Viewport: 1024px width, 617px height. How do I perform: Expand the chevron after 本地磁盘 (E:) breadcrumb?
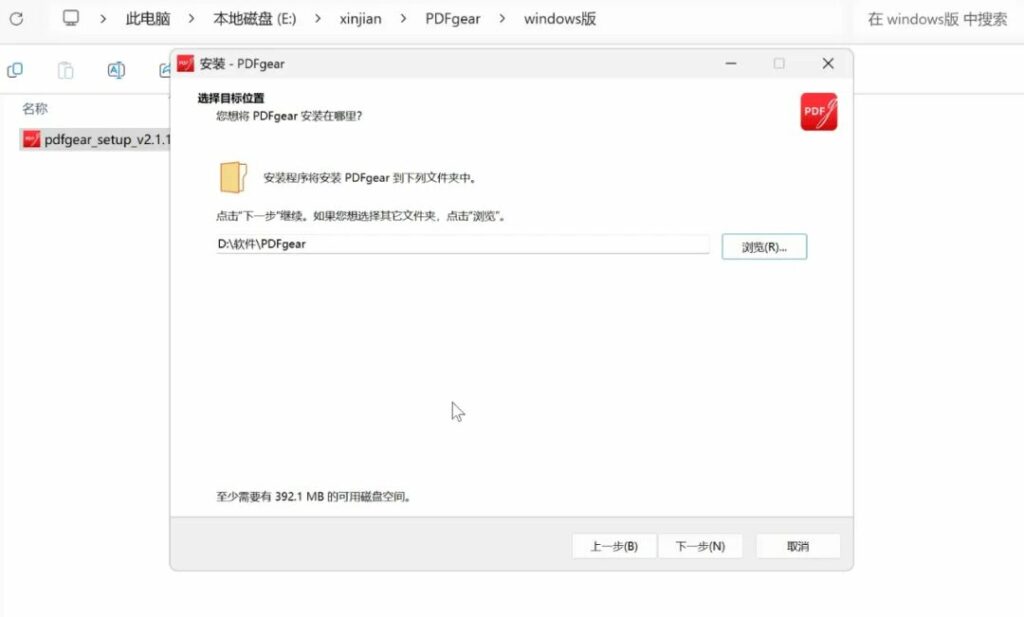point(315,19)
